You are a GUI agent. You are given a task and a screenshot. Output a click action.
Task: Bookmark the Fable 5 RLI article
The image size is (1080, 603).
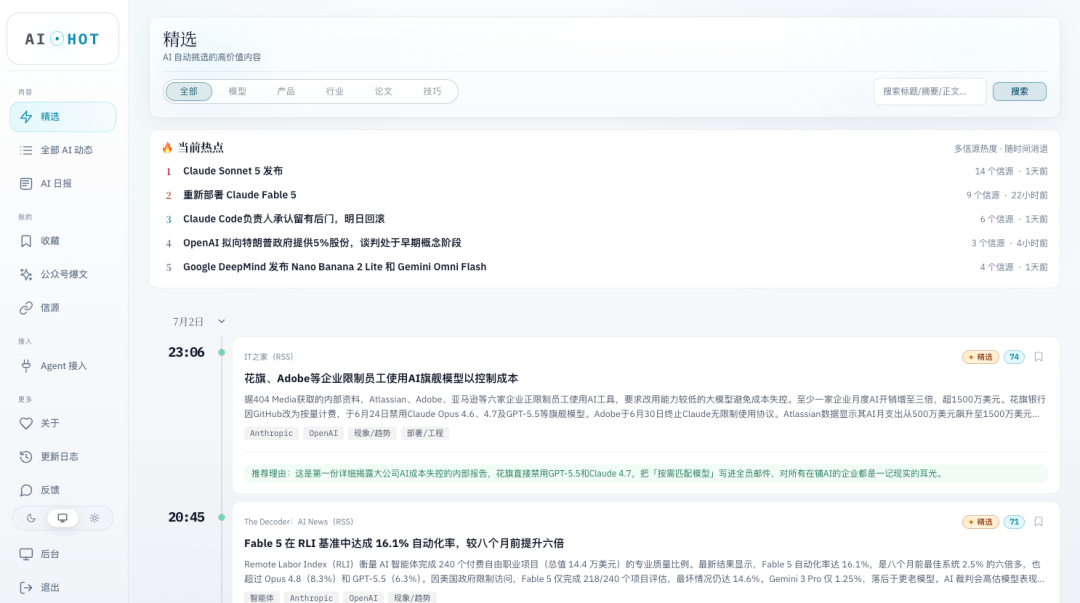click(x=1039, y=522)
